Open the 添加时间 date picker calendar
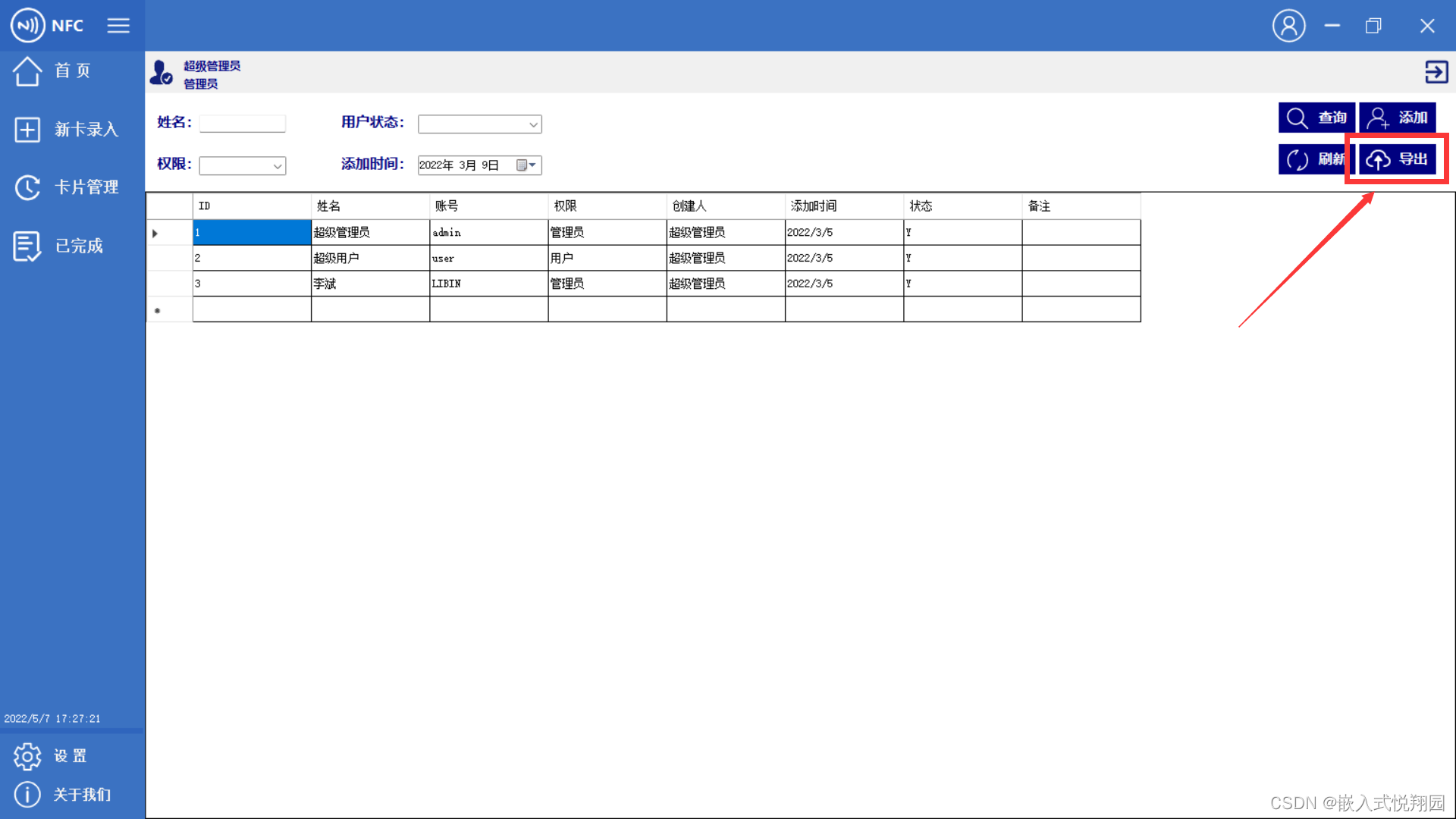The width and height of the screenshot is (1456, 819). pos(526,165)
